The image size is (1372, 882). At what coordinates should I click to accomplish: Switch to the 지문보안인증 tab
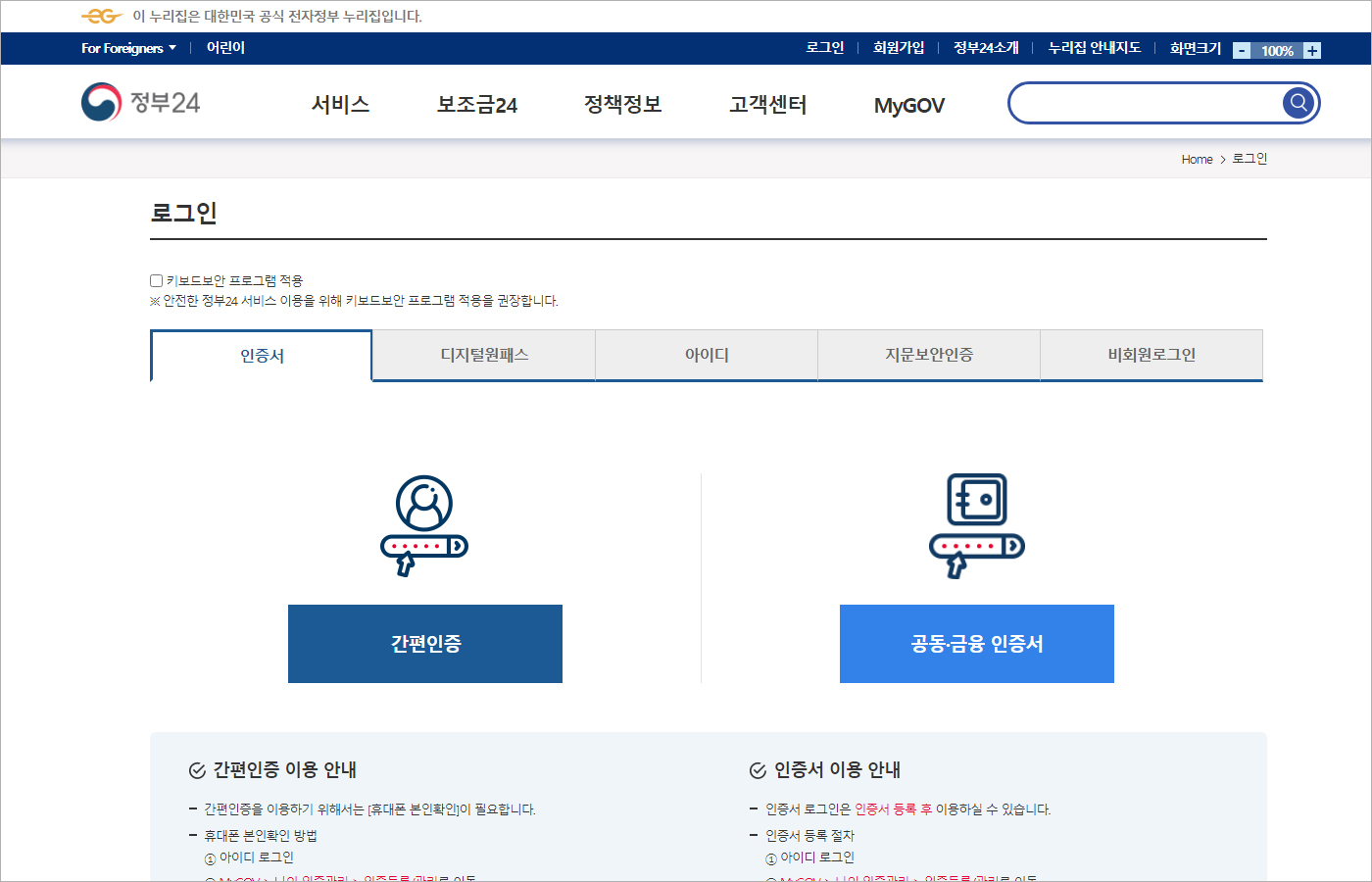(929, 355)
